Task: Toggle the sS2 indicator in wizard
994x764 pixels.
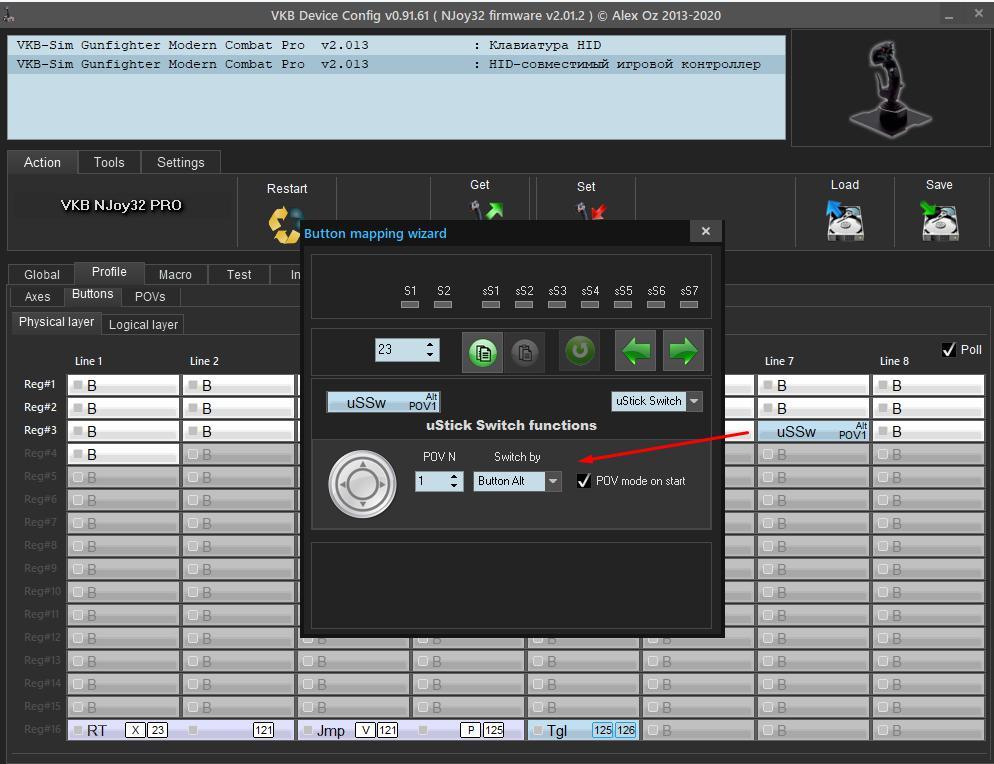Action: point(524,304)
